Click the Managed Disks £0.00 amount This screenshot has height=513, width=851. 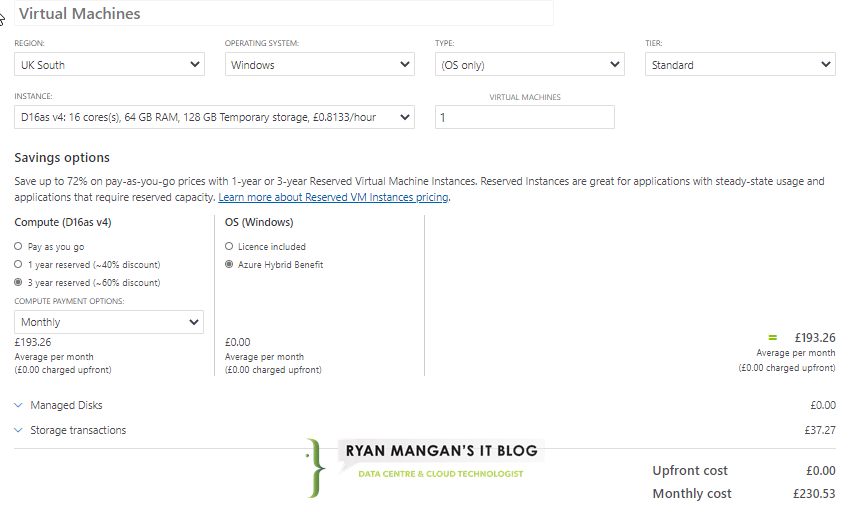(823, 405)
